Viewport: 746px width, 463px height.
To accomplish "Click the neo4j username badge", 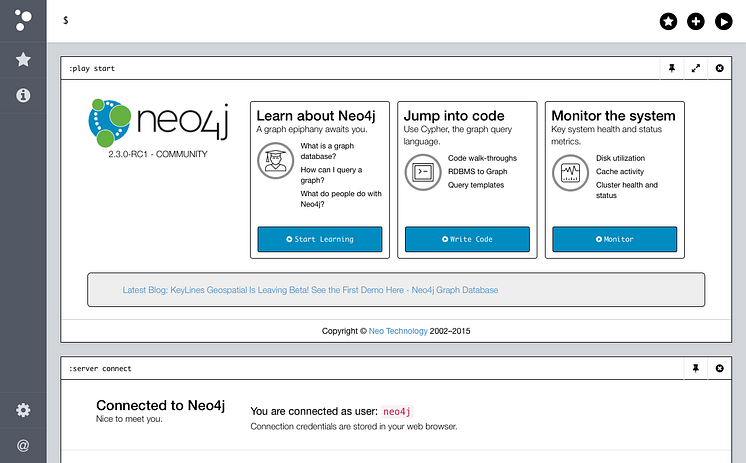I will 397,411.
